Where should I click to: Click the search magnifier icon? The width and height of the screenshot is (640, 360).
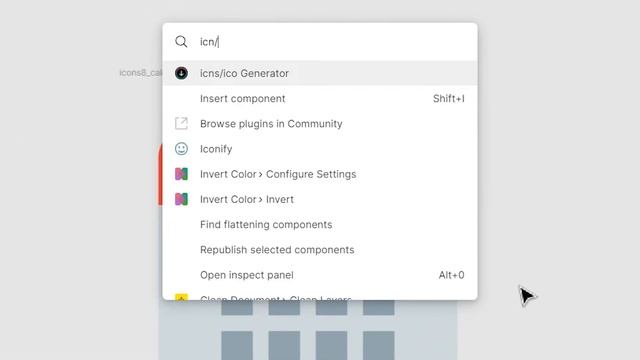181,42
